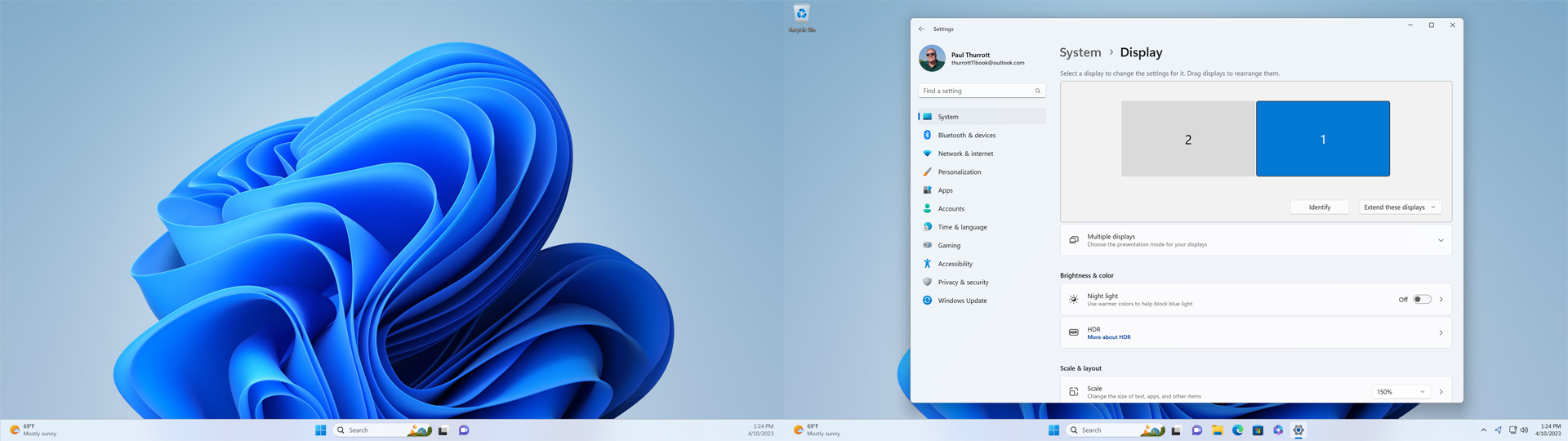The height and width of the screenshot is (441, 1568).
Task: Expand the Multiple displays section
Action: pos(1441,241)
